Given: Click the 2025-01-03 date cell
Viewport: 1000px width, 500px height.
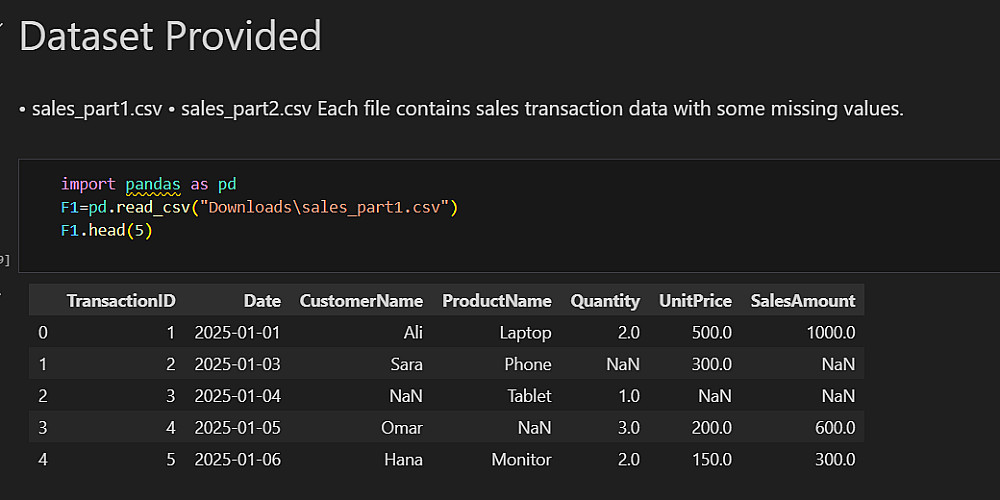Looking at the screenshot, I should (238, 364).
